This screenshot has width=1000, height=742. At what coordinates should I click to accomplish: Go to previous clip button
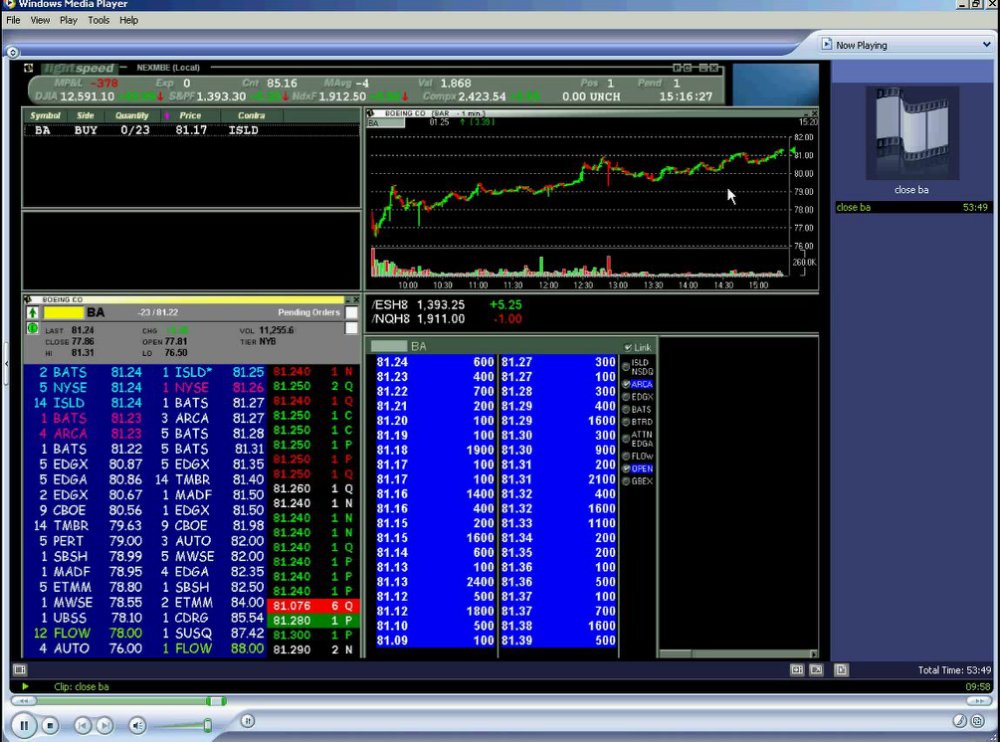click(82, 725)
